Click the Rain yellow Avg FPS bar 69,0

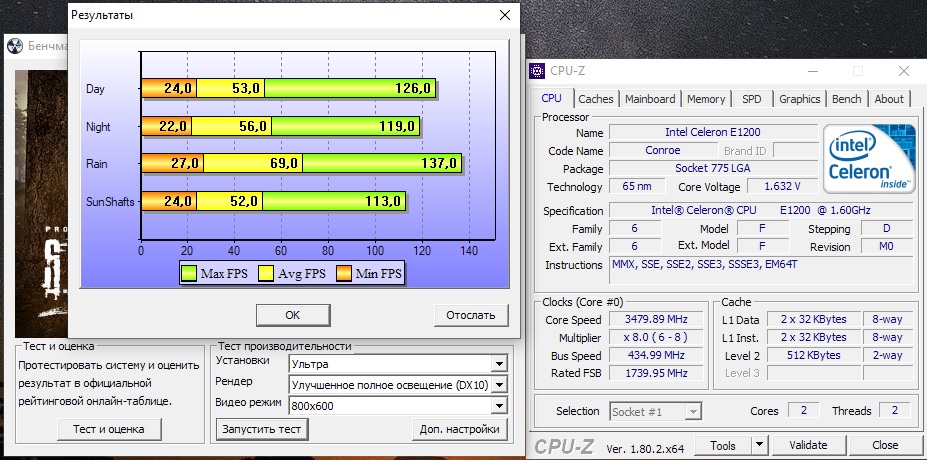(253, 163)
